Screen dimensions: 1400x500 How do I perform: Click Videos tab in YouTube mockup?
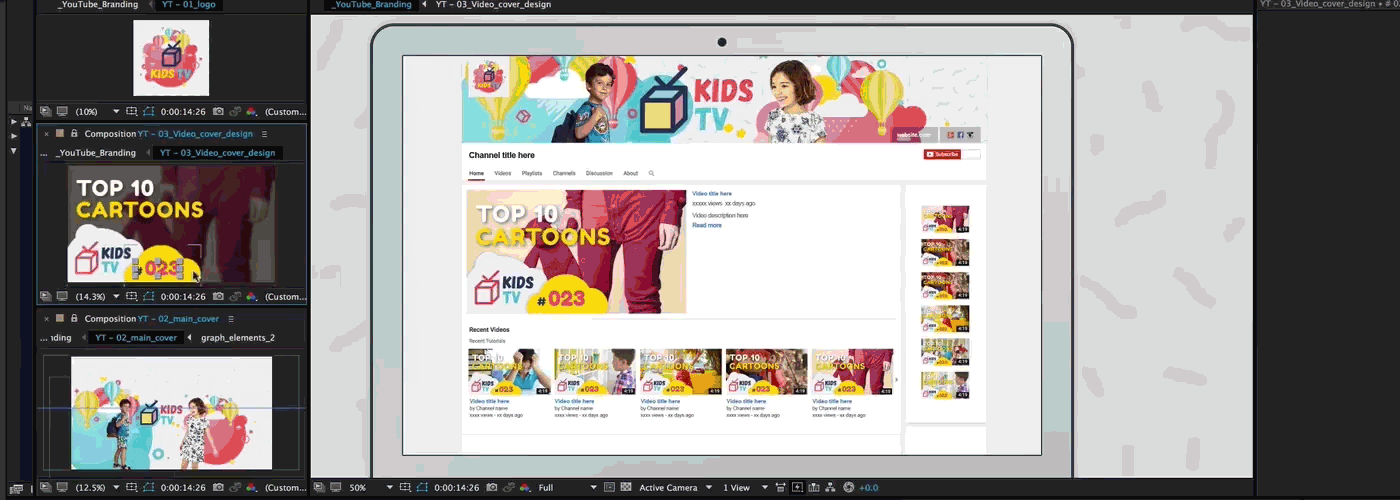(502, 173)
